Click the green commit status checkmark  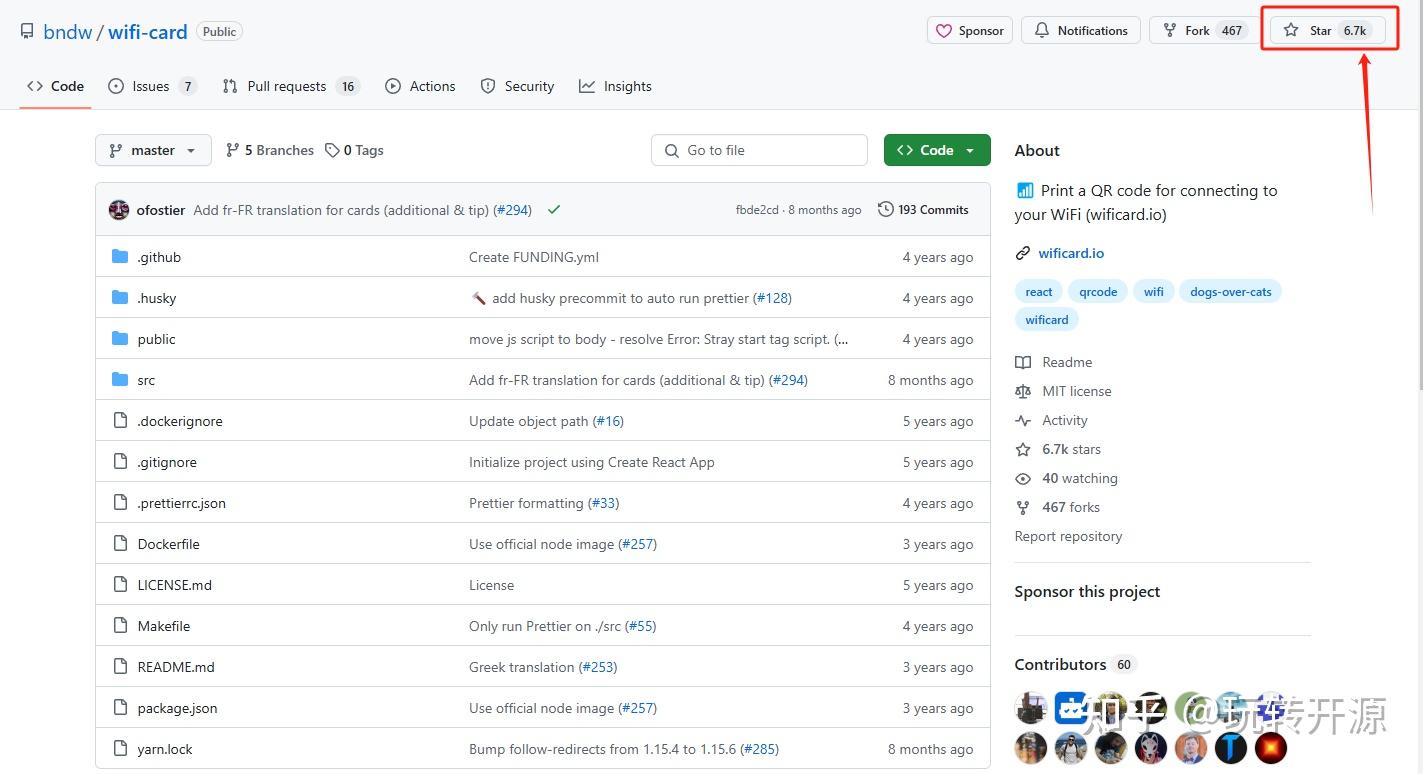coord(554,210)
